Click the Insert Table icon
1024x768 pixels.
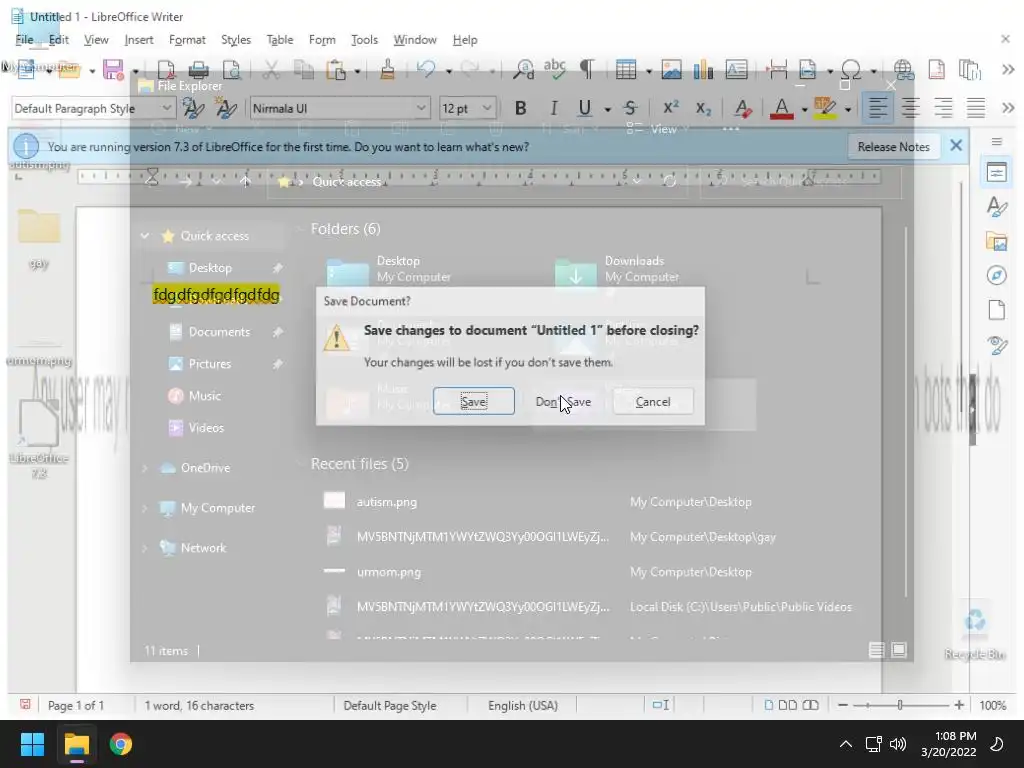[x=626, y=69]
